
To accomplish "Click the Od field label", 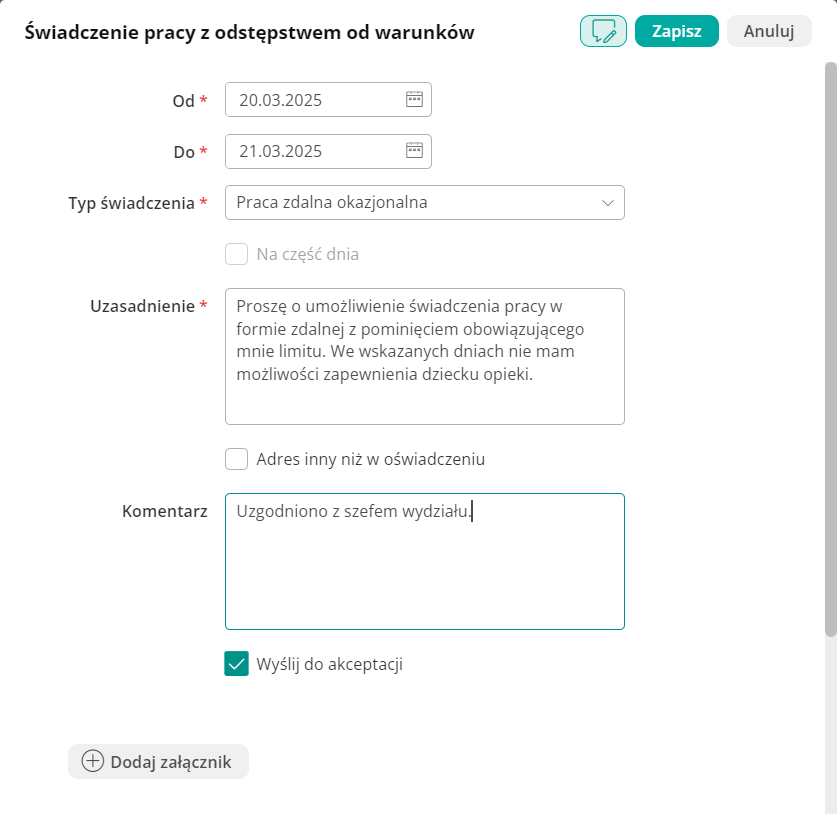I will (183, 101).
